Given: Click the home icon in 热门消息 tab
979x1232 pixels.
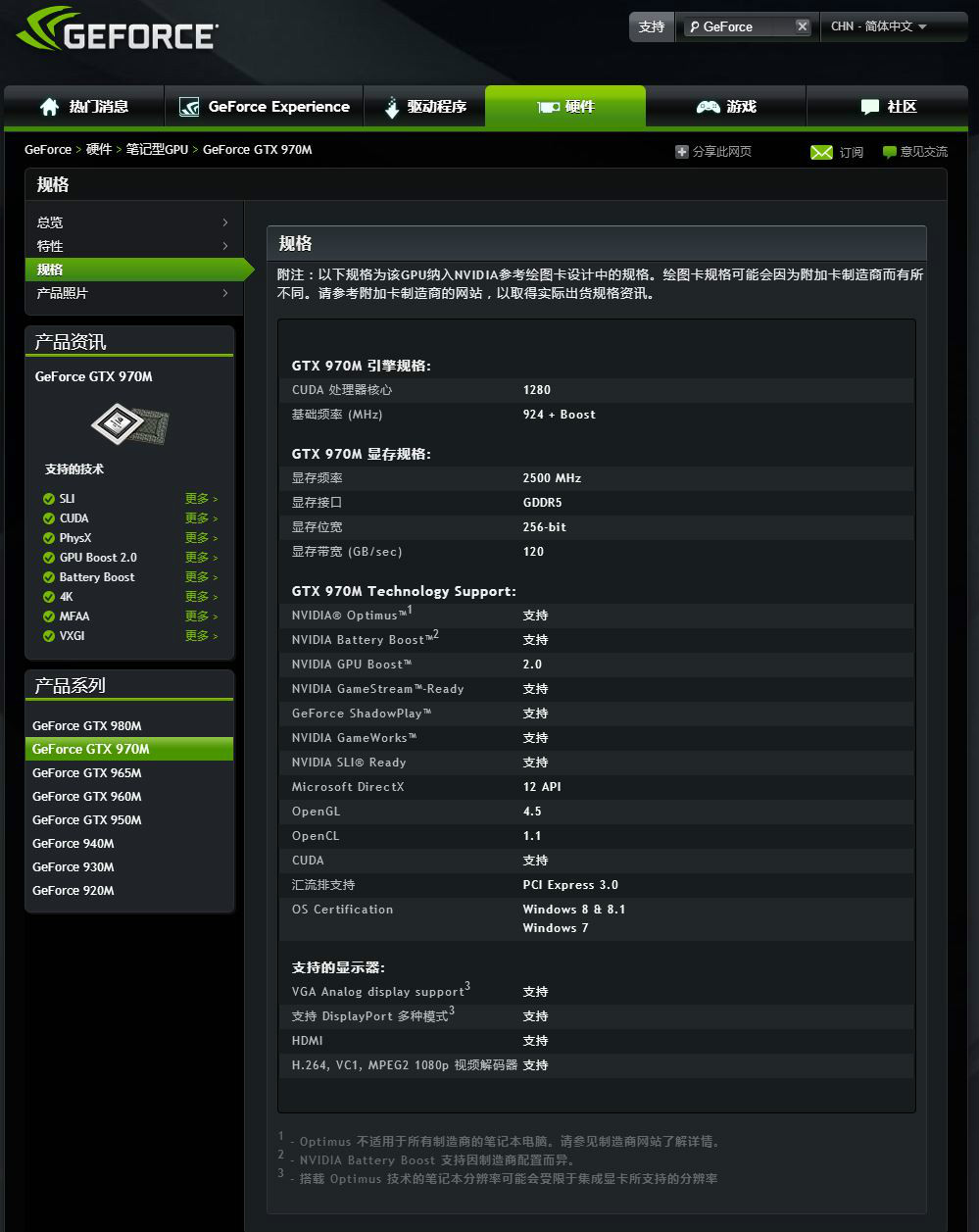Looking at the screenshot, I should (49, 107).
